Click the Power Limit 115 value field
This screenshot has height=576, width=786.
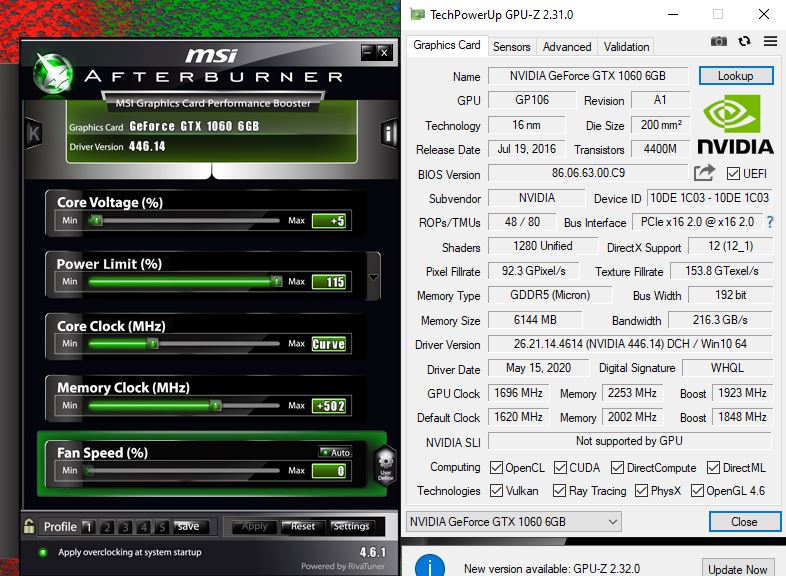(x=329, y=282)
